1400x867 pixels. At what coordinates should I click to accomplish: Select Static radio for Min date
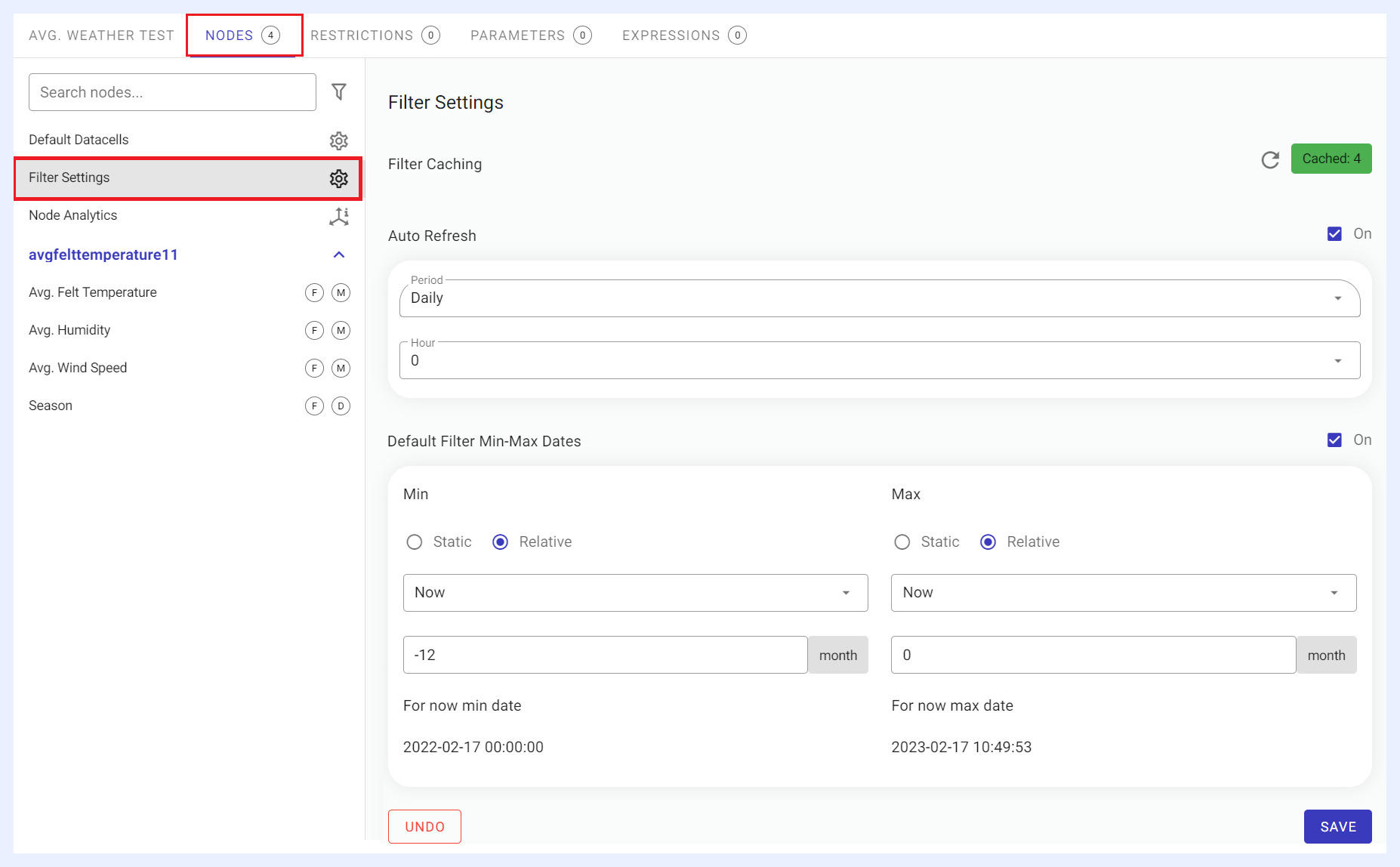[414, 542]
